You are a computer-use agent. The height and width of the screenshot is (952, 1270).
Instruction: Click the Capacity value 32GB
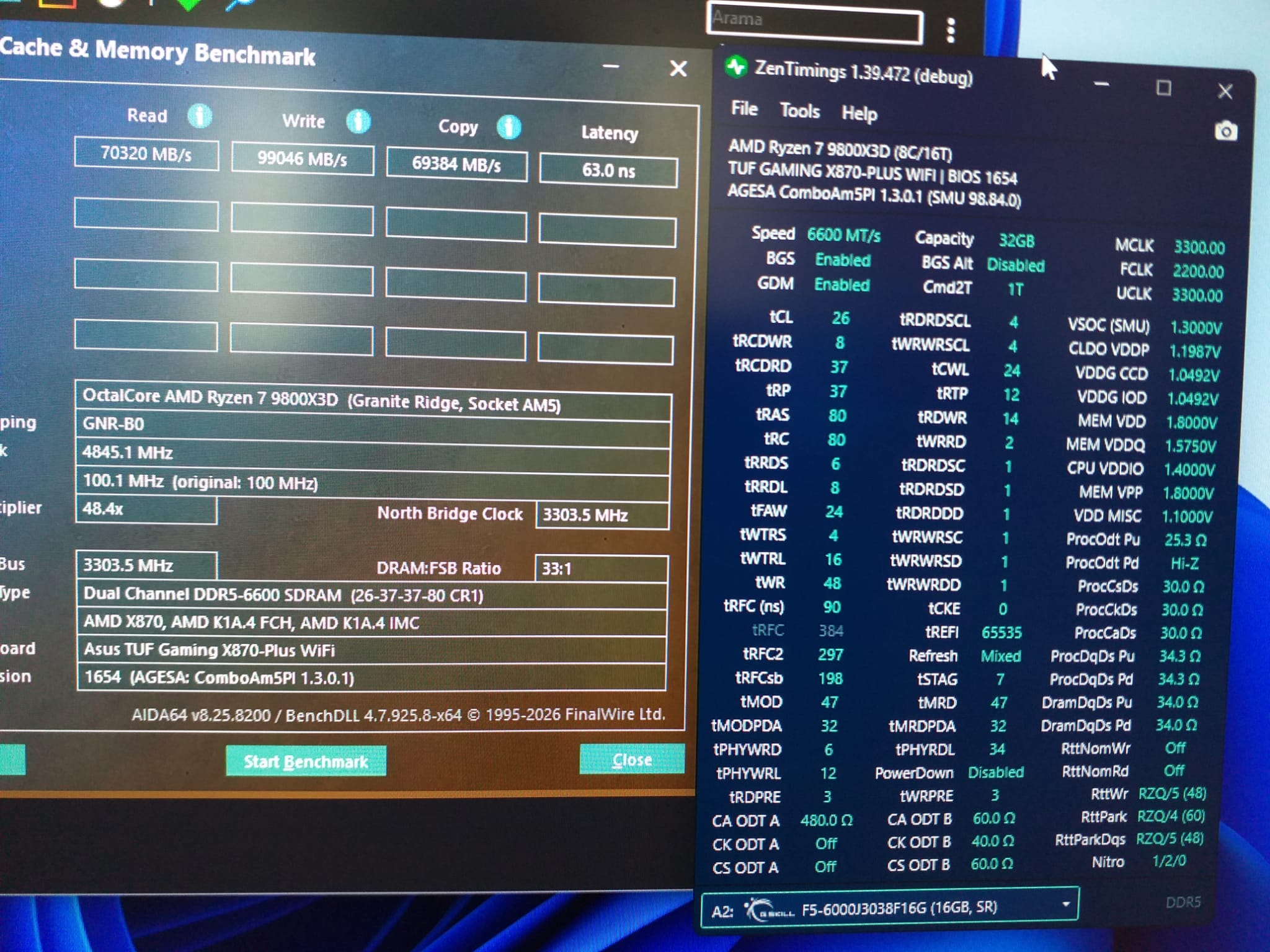tap(1016, 240)
